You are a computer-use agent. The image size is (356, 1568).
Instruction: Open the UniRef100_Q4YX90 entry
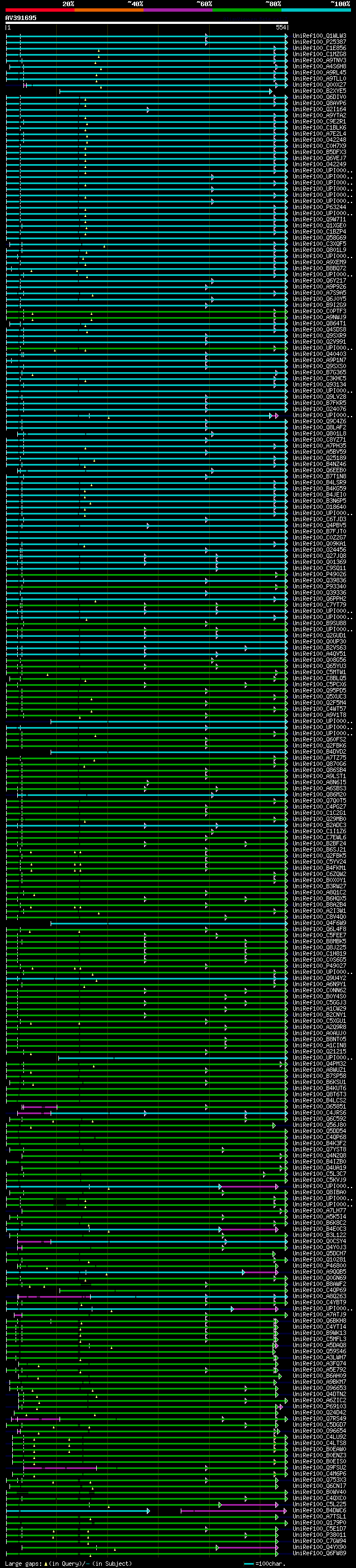click(319, 1547)
